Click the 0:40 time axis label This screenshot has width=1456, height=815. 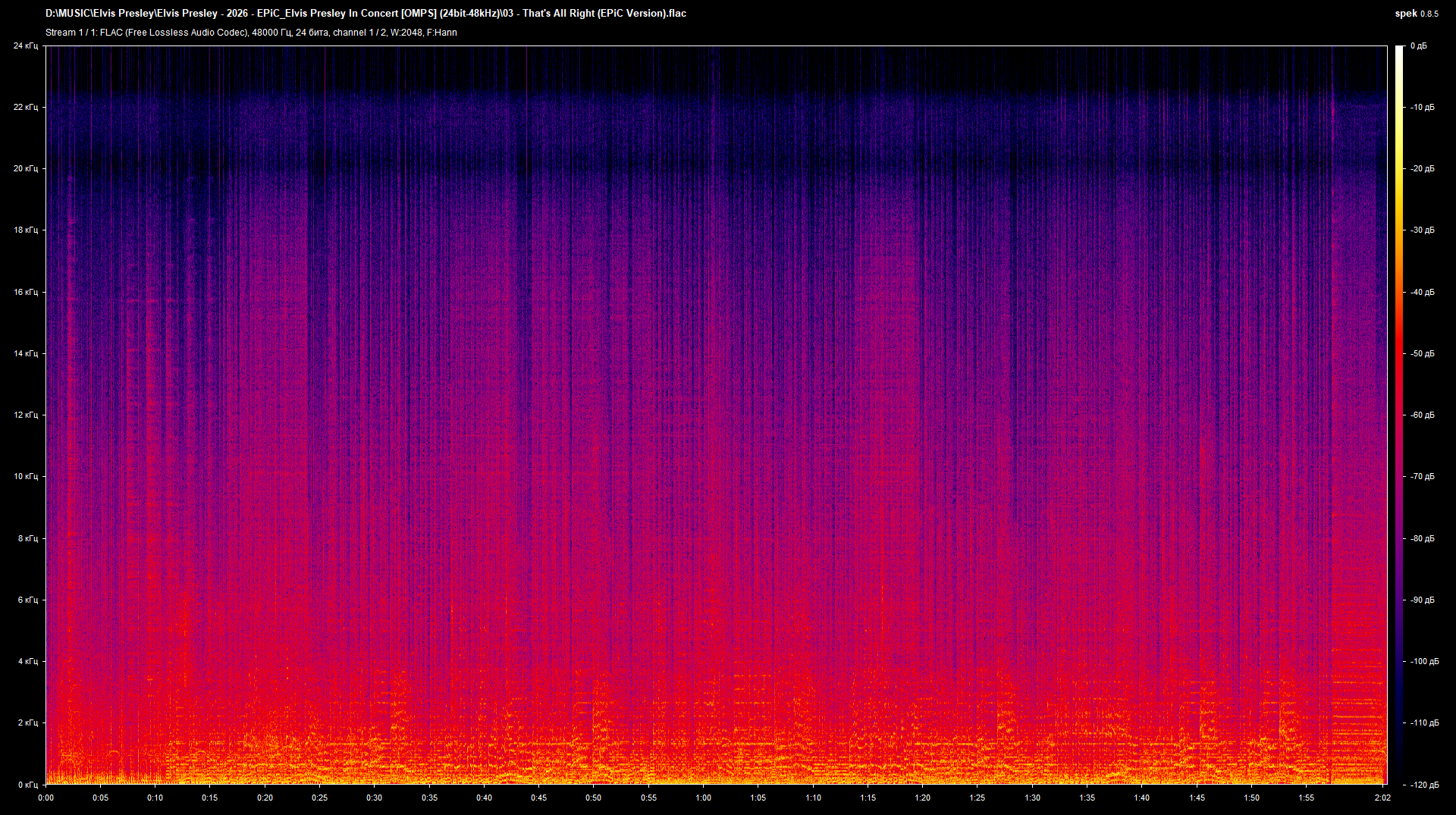tap(485, 798)
